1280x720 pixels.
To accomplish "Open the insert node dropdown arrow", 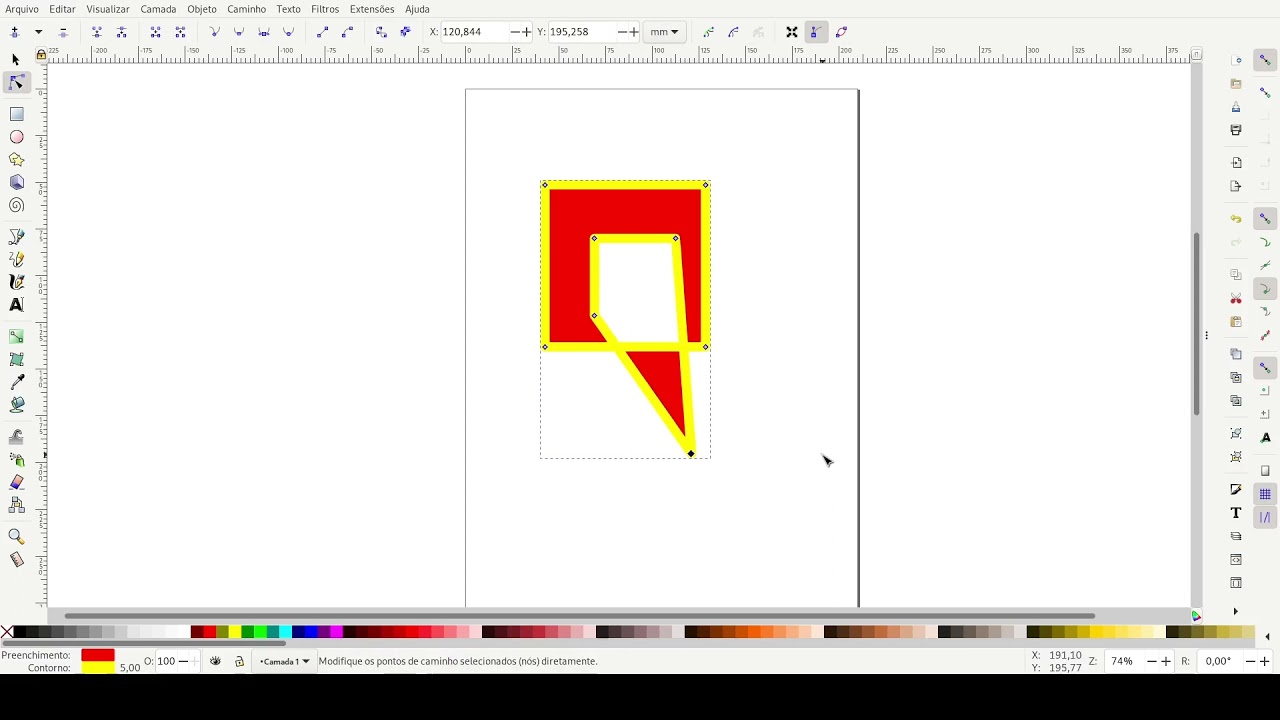I will coord(39,32).
